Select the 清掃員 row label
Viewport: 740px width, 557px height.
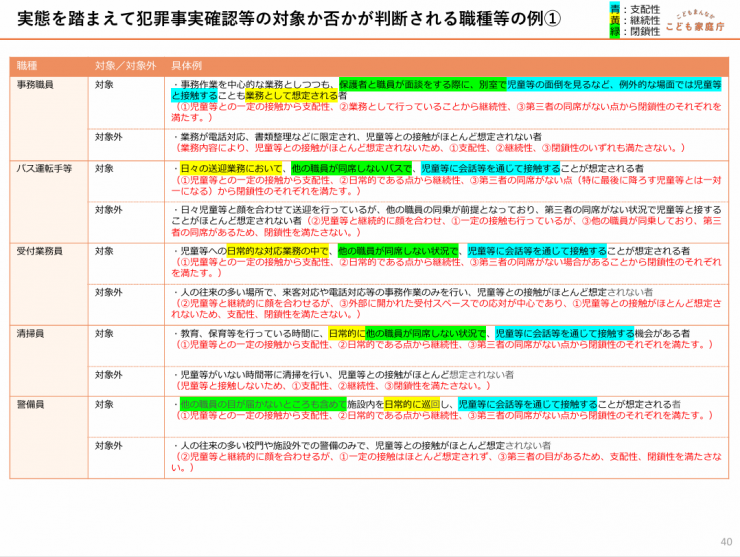[30, 334]
